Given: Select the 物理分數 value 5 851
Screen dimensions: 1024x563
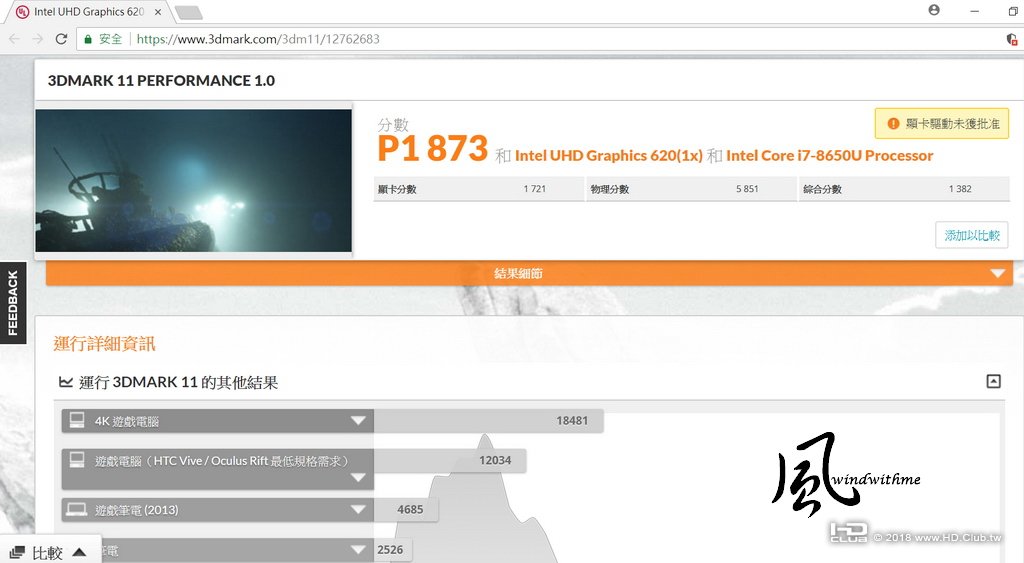Looking at the screenshot, I should tap(747, 189).
